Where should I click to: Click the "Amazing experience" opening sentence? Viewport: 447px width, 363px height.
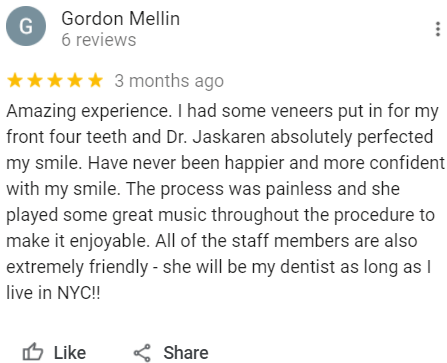[89, 111]
